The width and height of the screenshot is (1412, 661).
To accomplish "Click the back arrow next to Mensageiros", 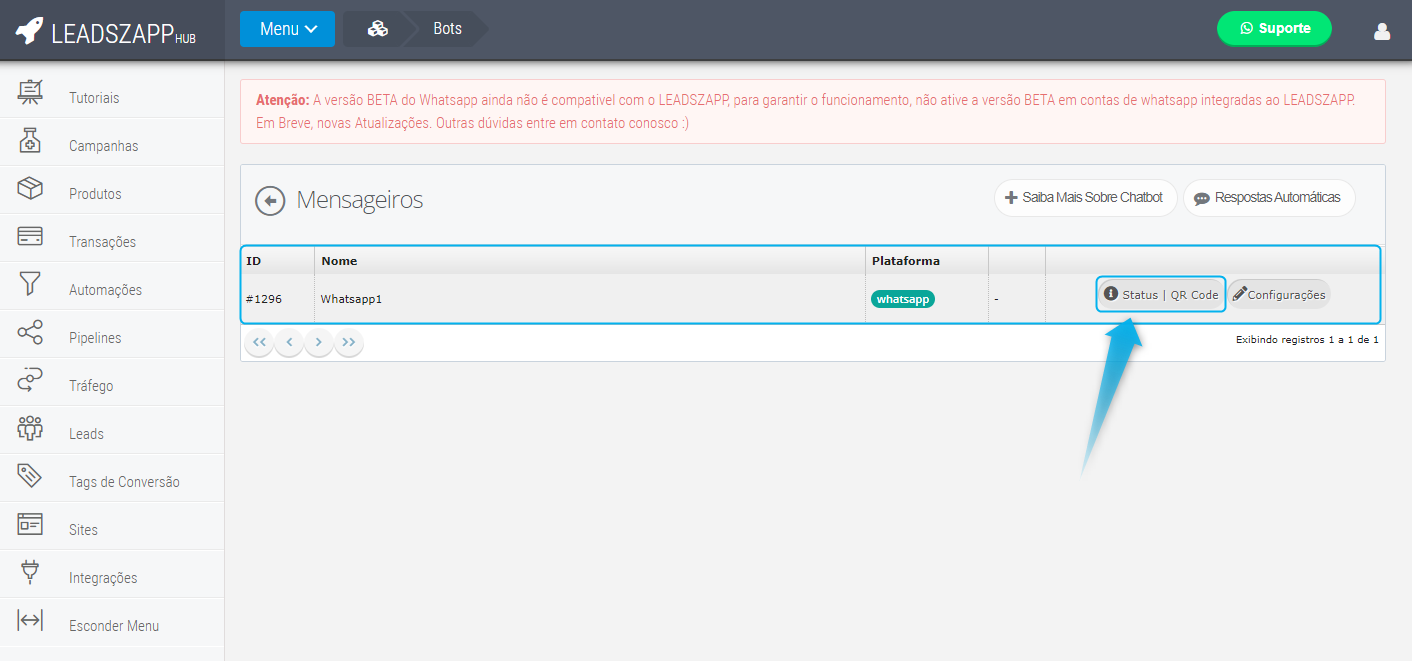I will [270, 201].
